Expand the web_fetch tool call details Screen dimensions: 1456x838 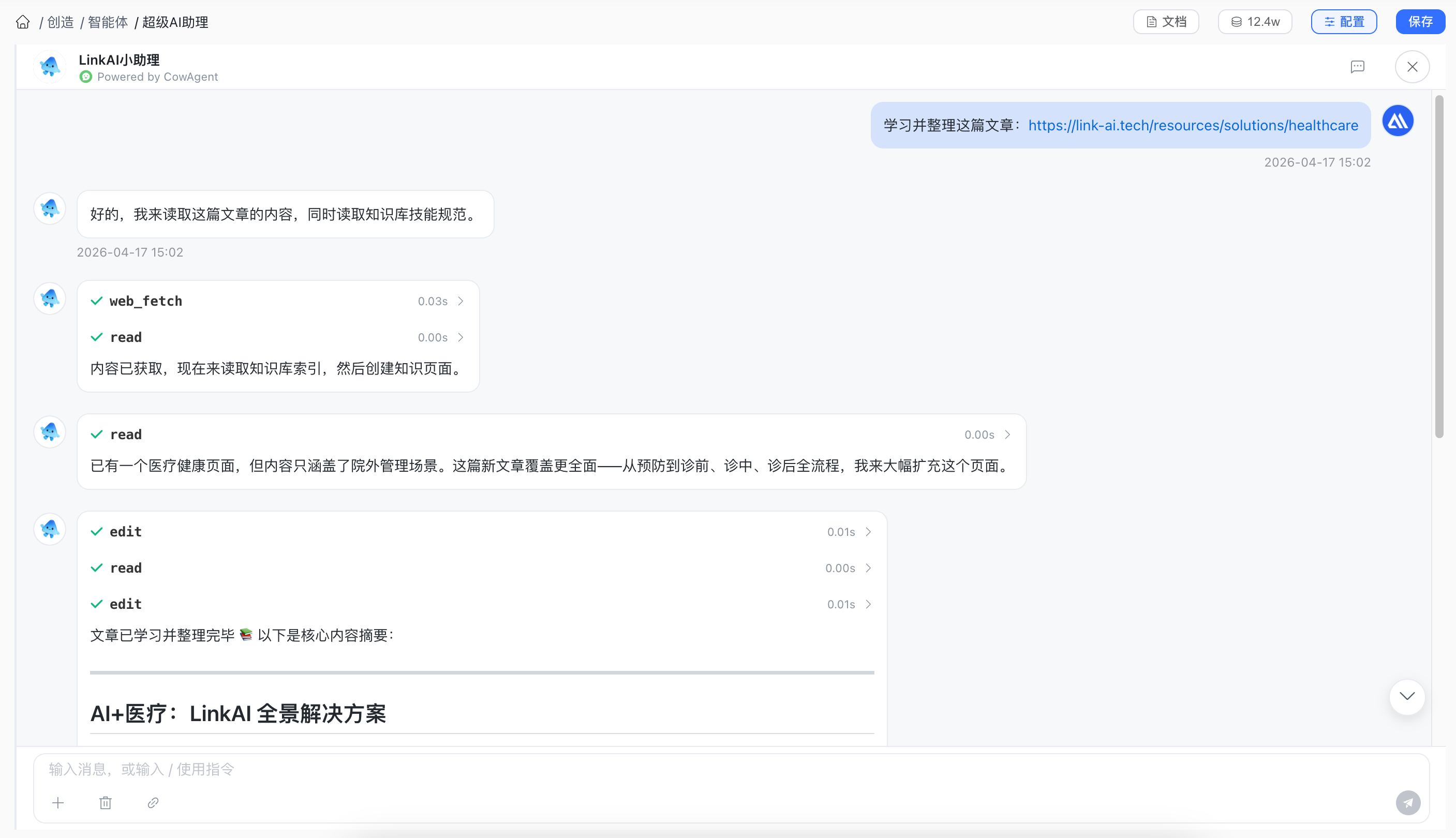point(460,301)
